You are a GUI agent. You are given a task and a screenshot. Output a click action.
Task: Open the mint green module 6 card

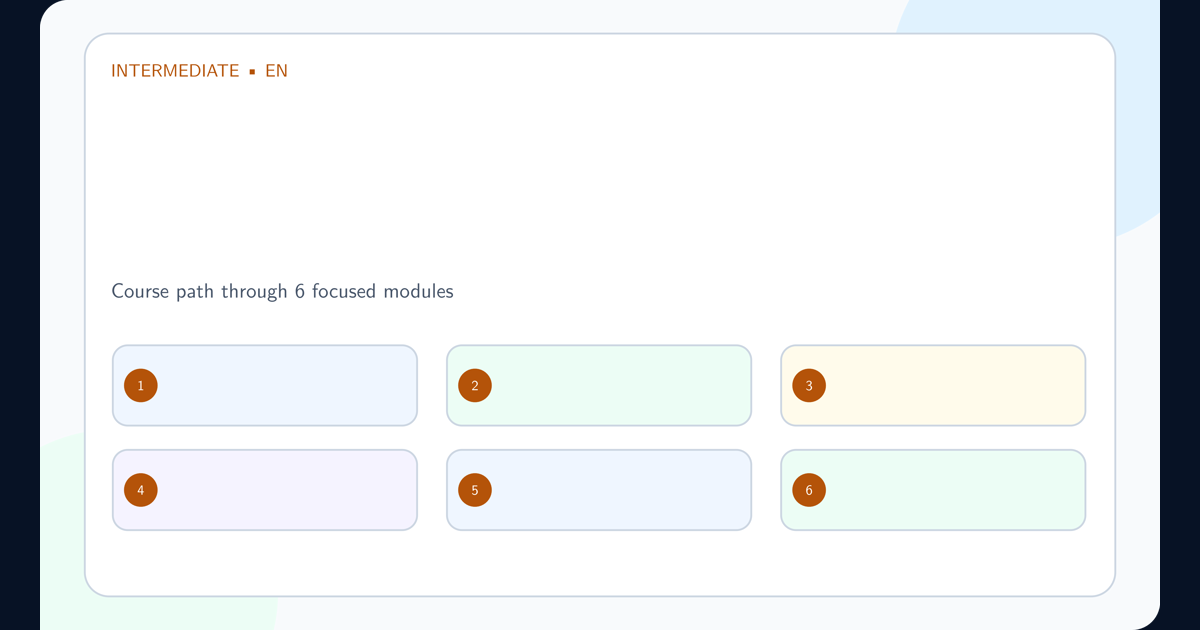933,490
